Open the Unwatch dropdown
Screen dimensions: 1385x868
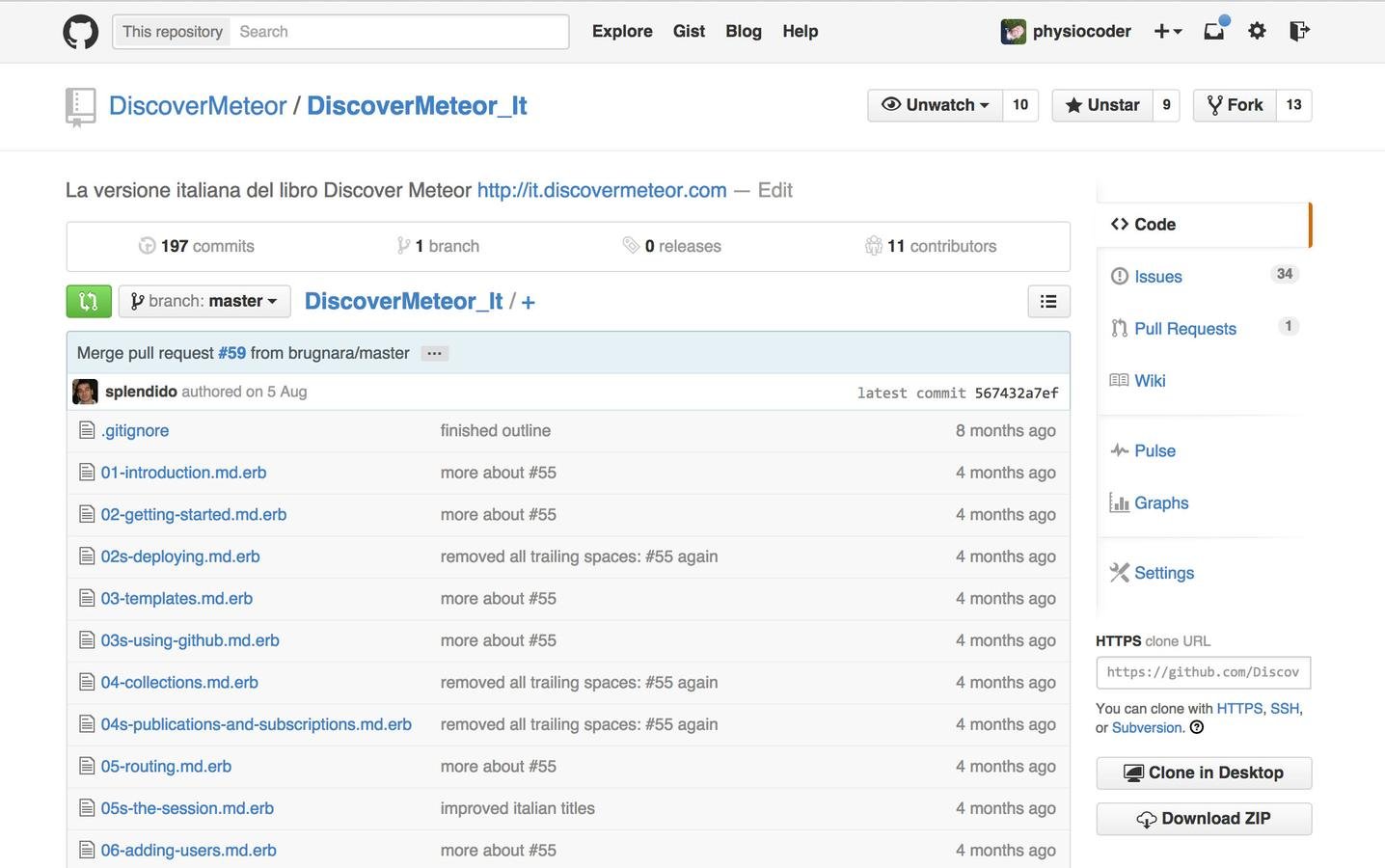tap(935, 105)
